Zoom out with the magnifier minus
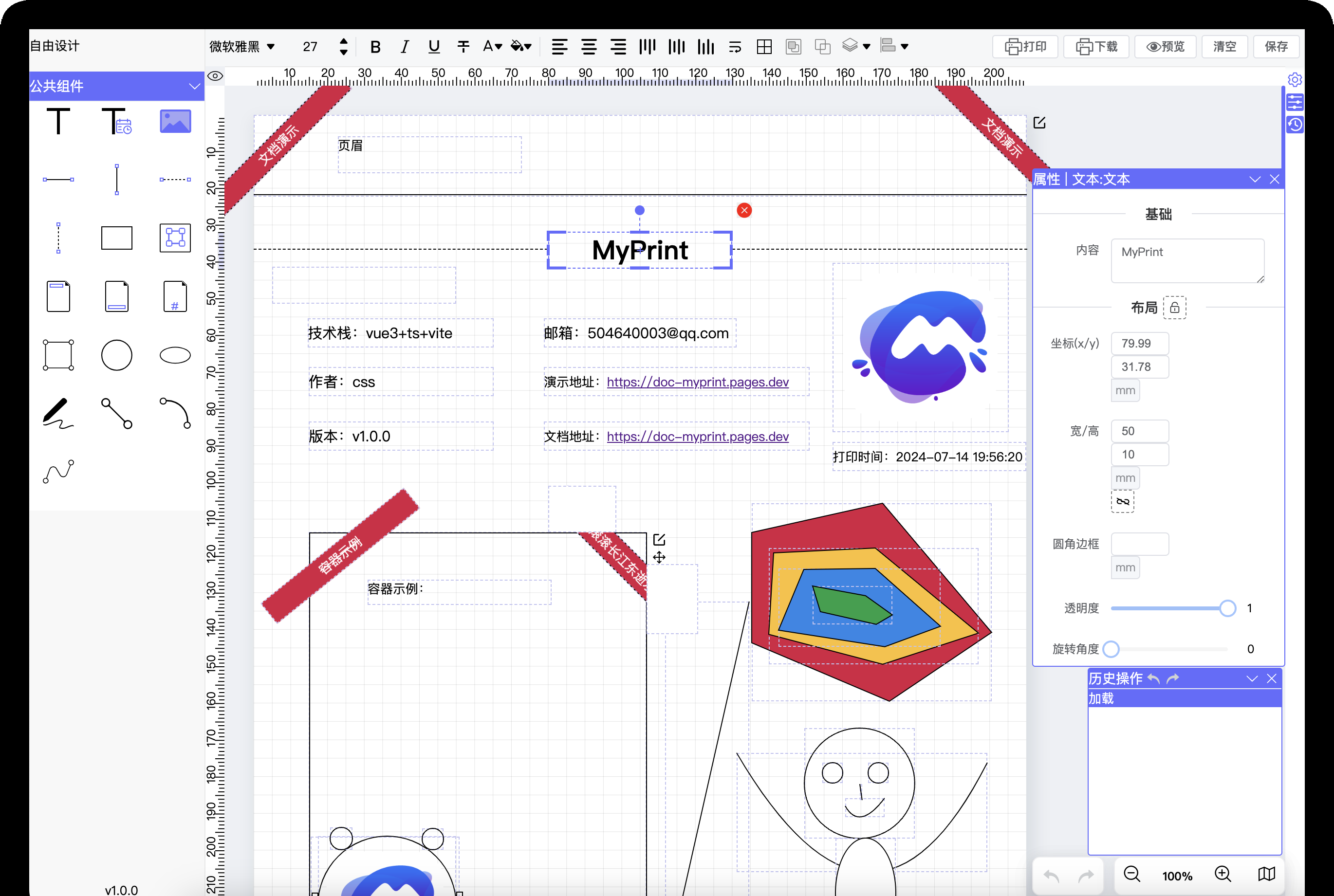The width and height of the screenshot is (1334, 896). (1131, 874)
